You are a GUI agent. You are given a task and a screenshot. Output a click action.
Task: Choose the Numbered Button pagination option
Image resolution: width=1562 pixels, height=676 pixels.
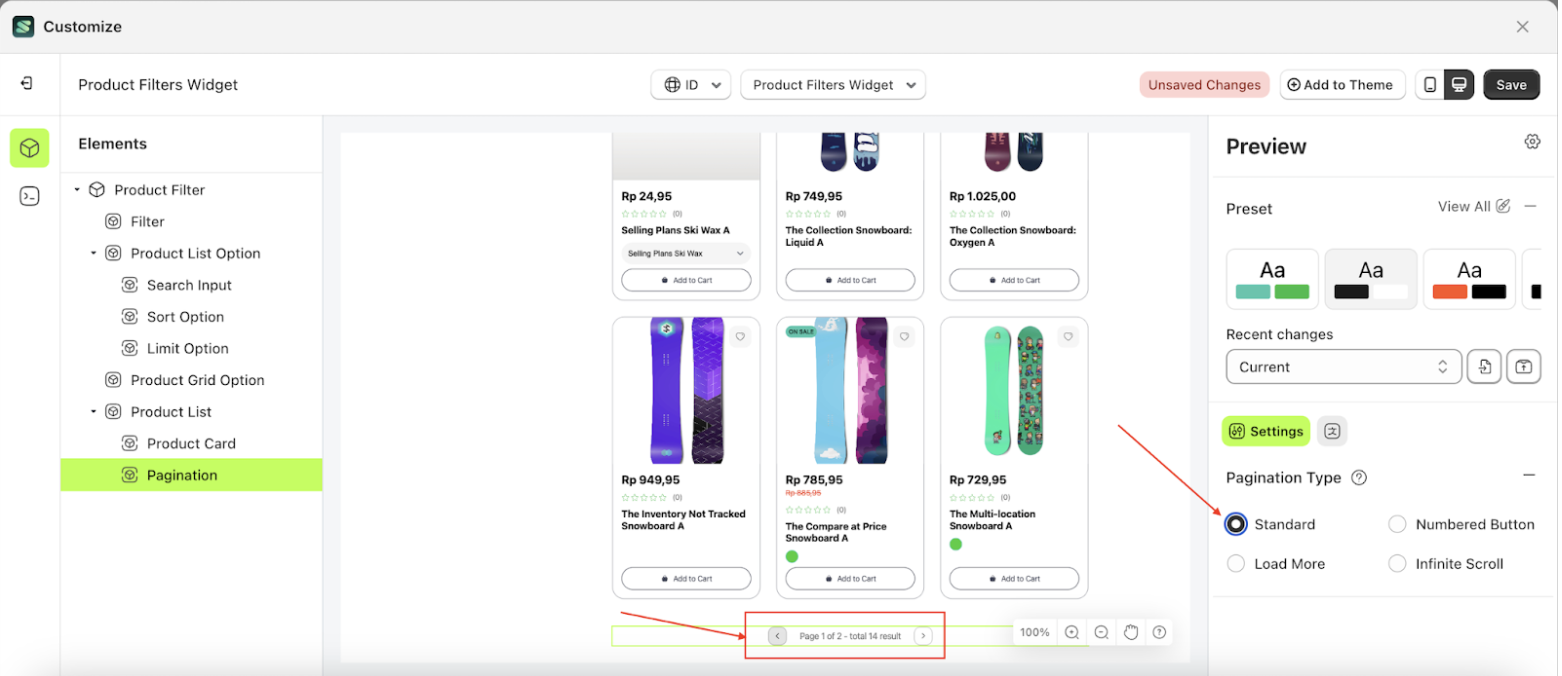1397,524
